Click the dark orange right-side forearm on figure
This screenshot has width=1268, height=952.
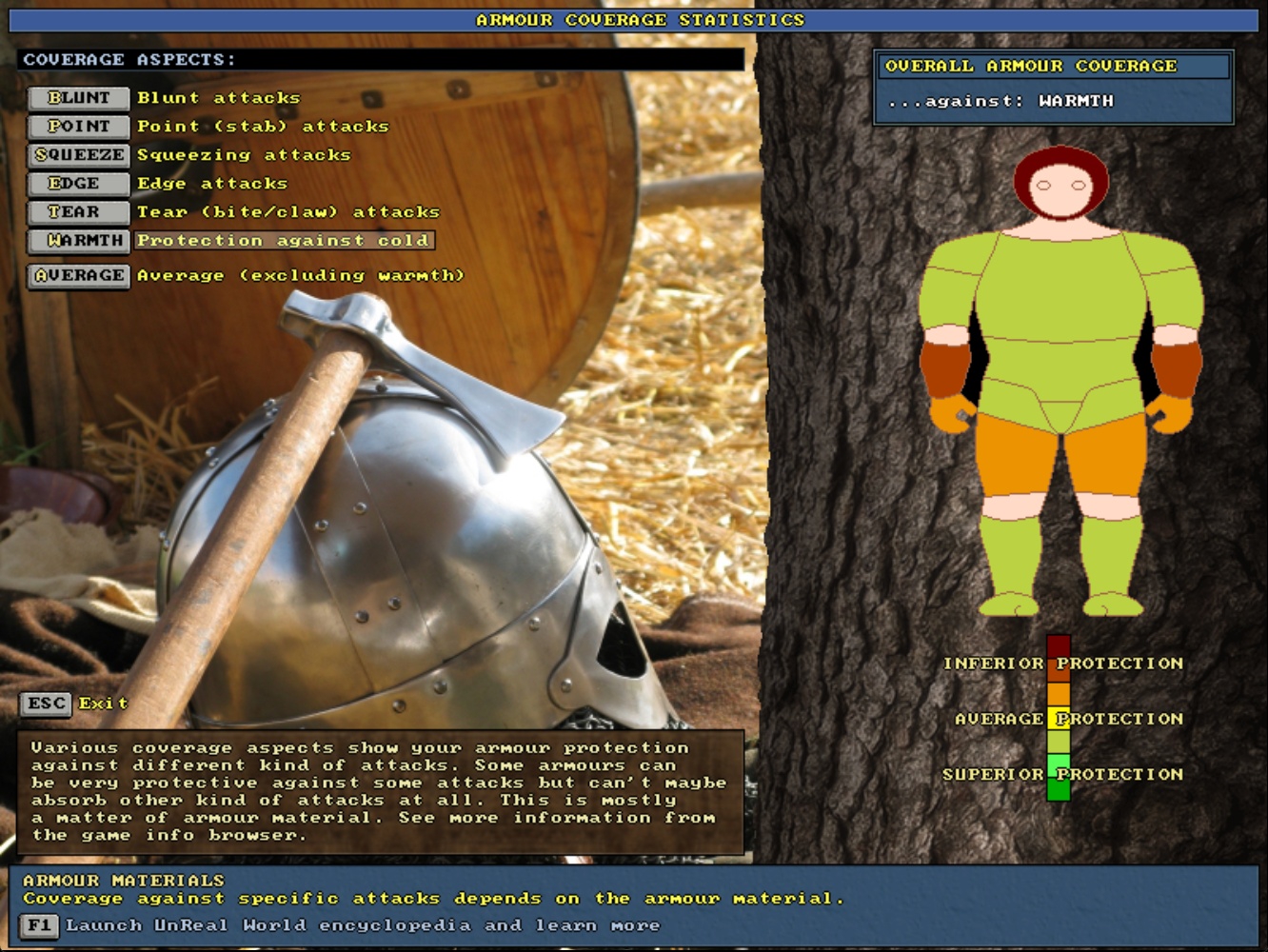pos(1177,369)
